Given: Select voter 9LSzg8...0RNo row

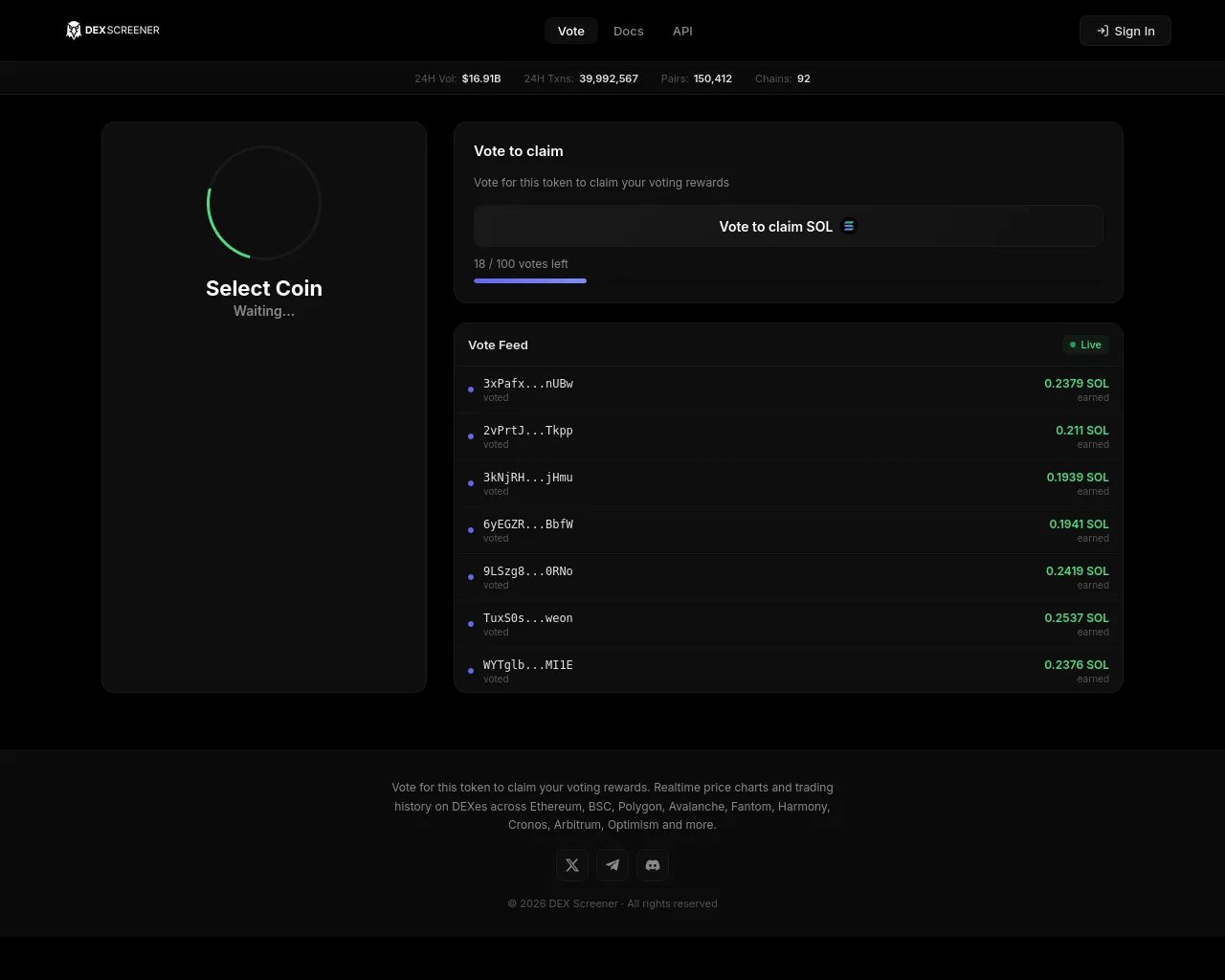Looking at the screenshot, I should (789, 577).
